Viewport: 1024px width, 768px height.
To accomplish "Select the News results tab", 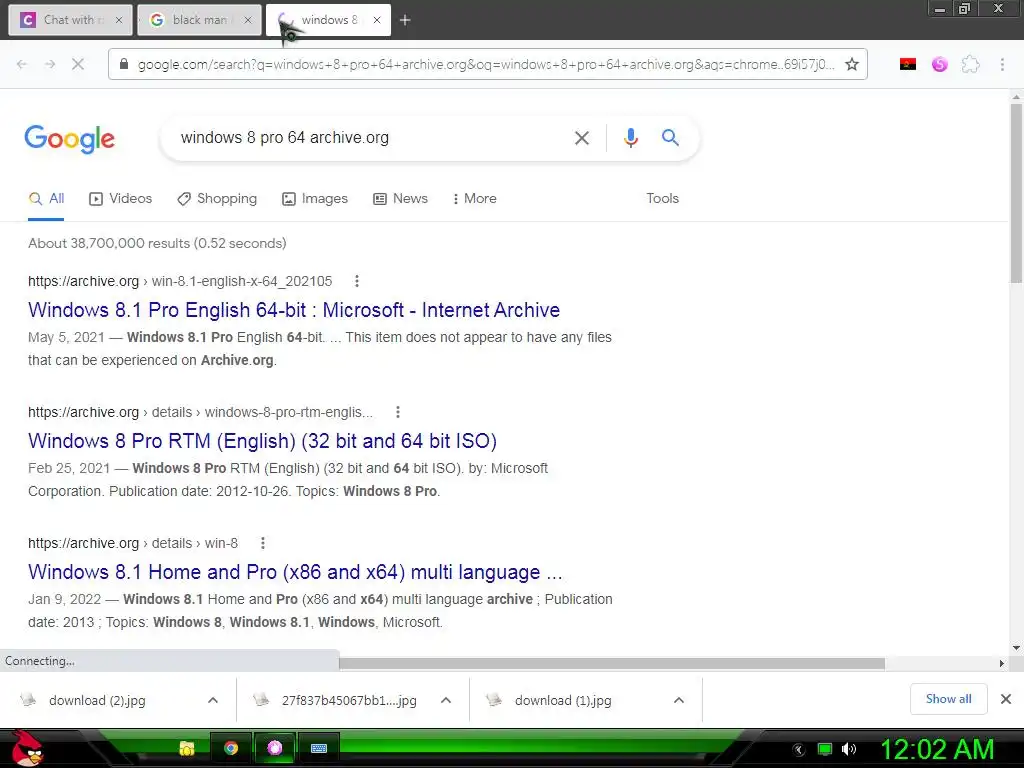I will coord(400,199).
